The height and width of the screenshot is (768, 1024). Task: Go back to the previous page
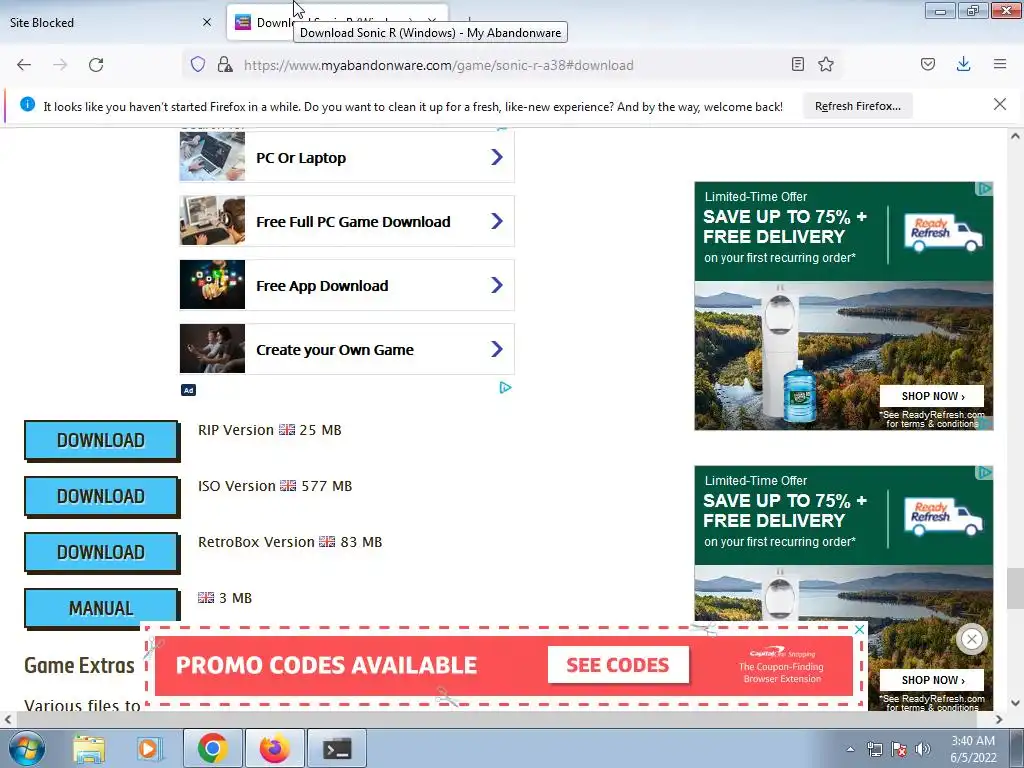tap(24, 65)
